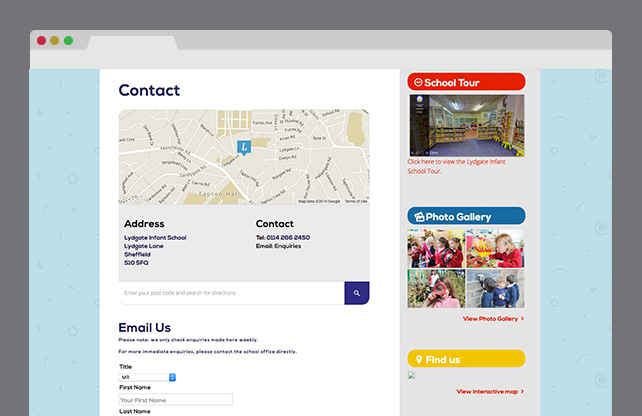Click into the First Name field

pos(176,399)
